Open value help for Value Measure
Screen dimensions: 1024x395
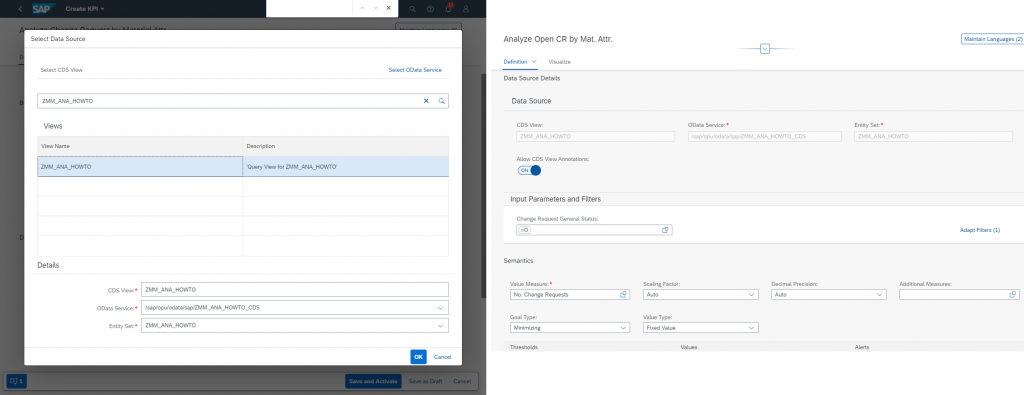[x=624, y=294]
